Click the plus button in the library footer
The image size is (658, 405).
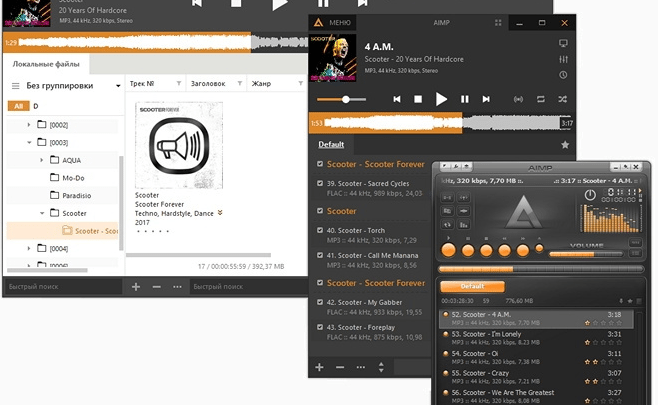136,287
